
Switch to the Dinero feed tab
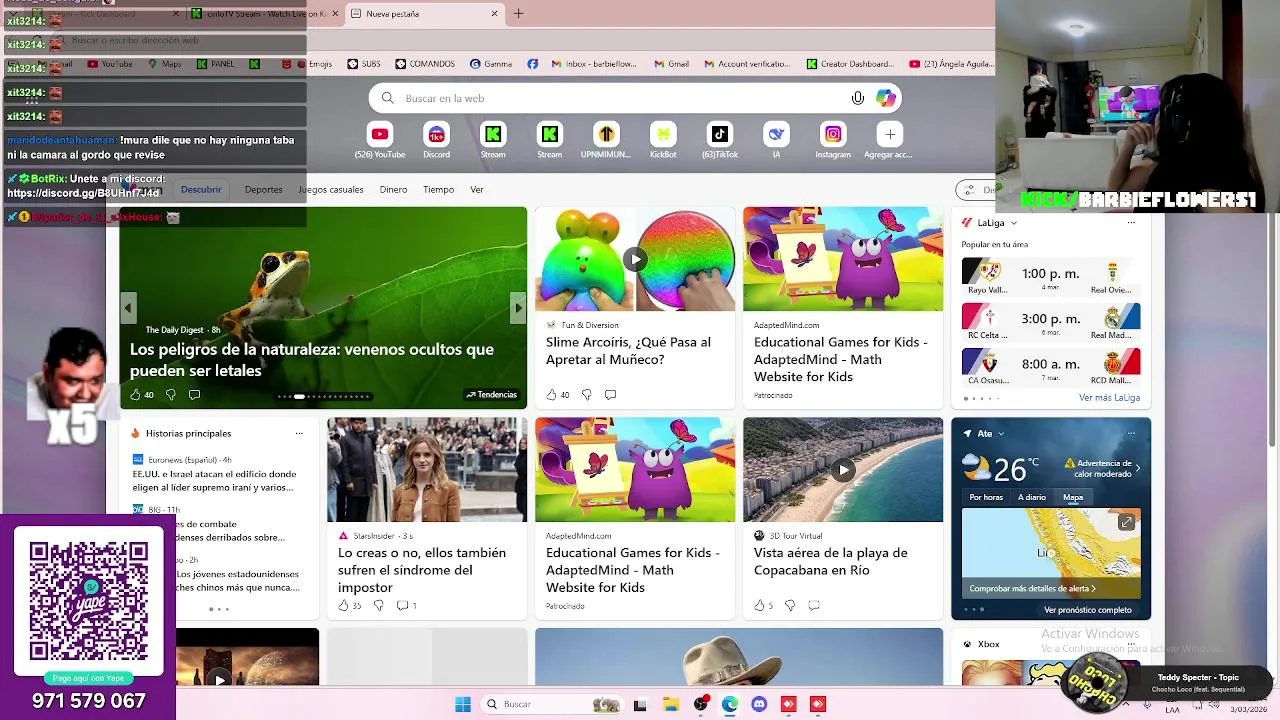click(x=393, y=189)
